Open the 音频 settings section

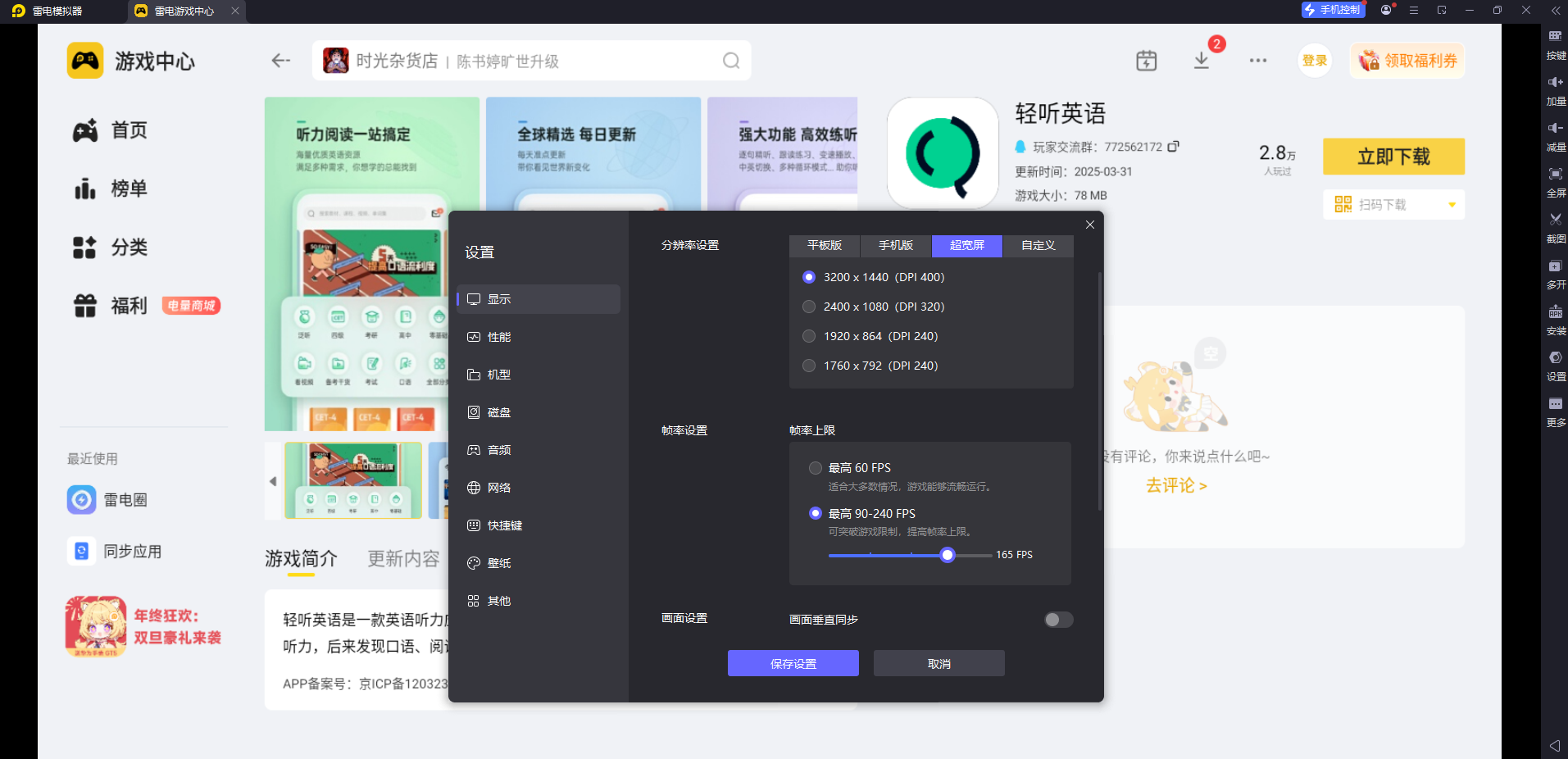tap(539, 450)
